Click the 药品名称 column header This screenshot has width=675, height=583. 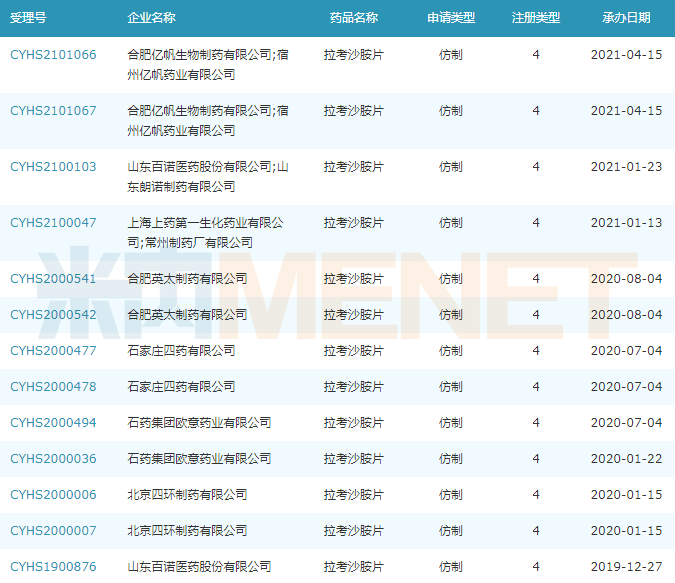tap(354, 18)
